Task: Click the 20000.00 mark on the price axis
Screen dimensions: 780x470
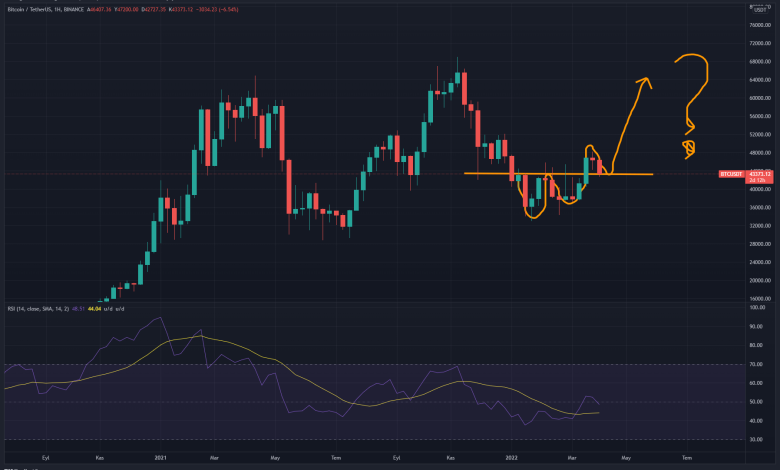Action: click(x=758, y=281)
